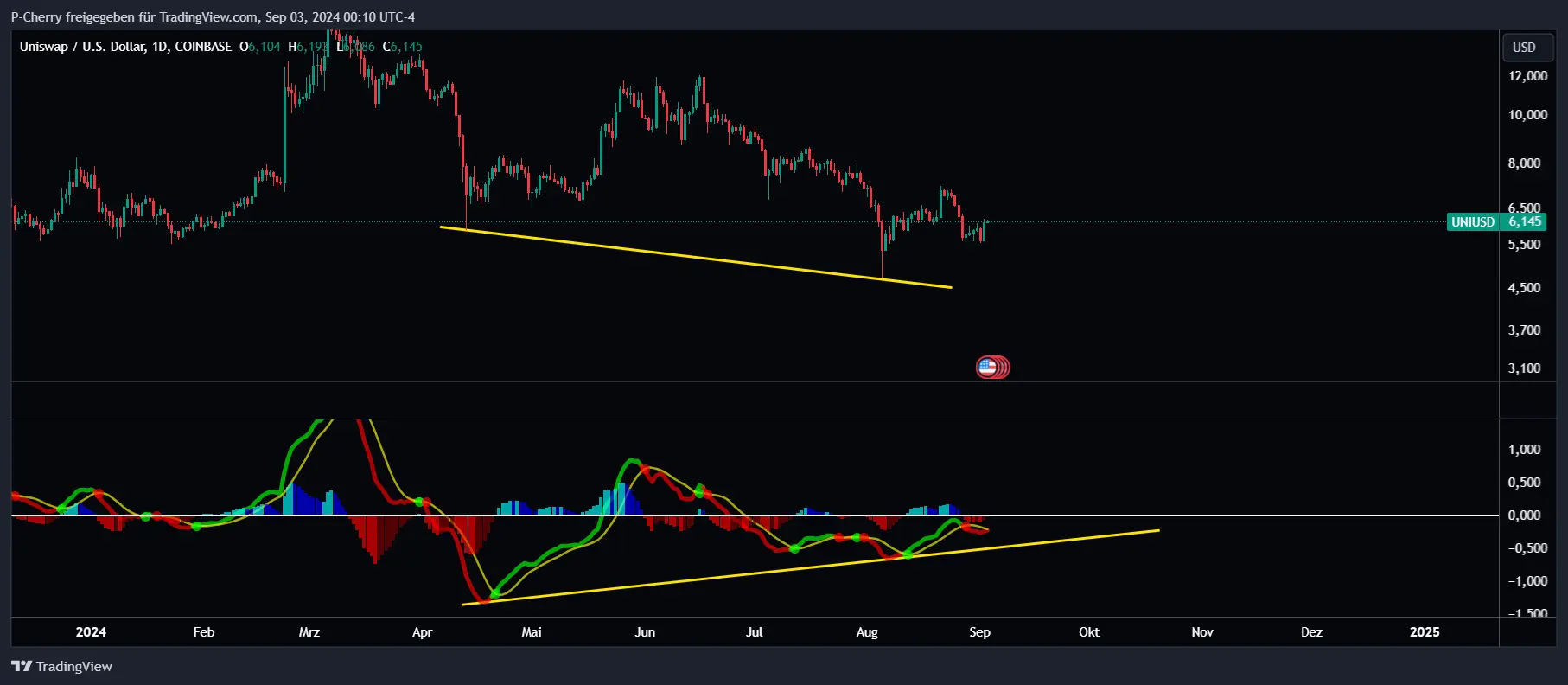Click the indicator scale value 1,000
The height and width of the screenshot is (685, 1568).
coord(1524,450)
